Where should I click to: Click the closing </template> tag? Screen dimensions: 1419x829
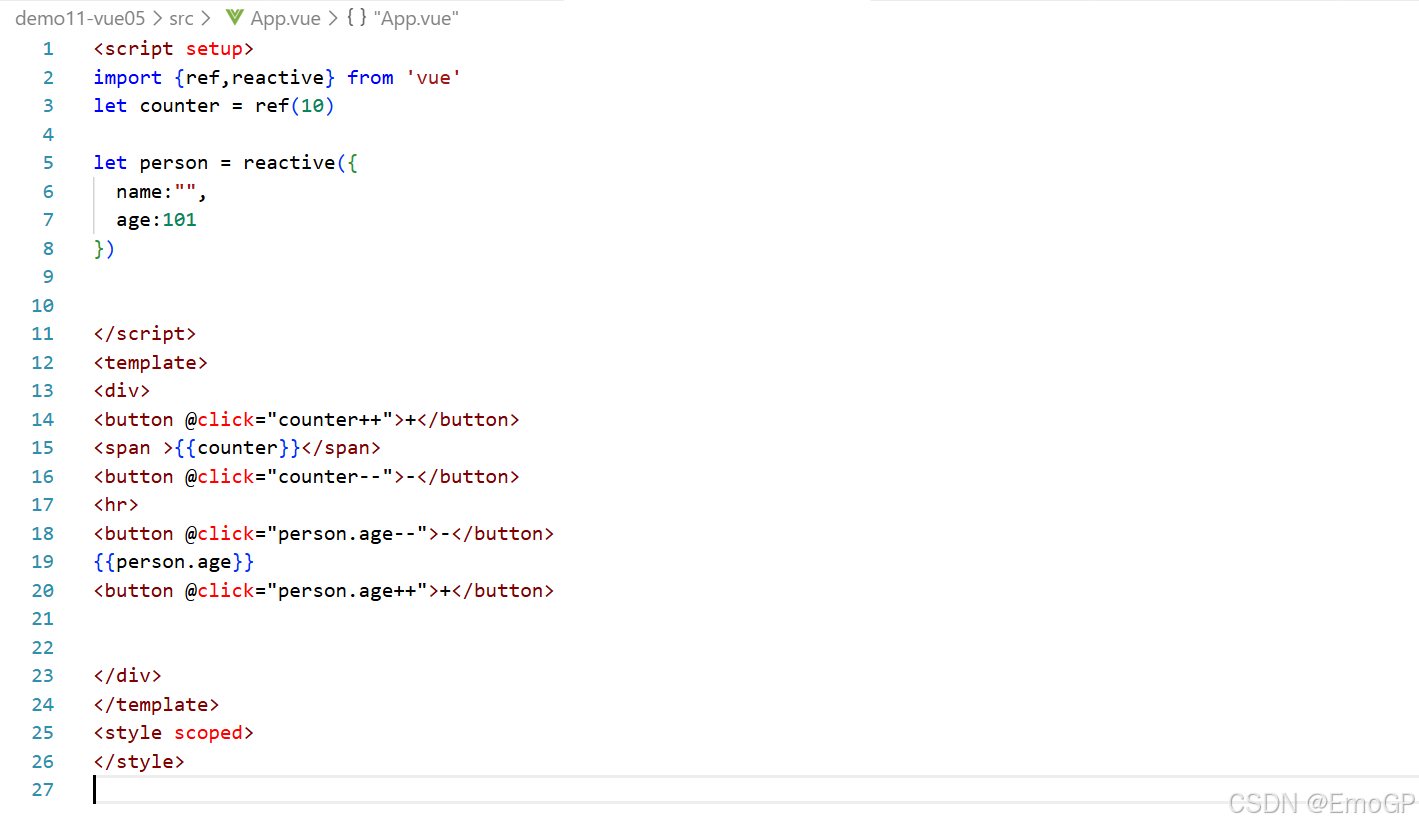tap(157, 705)
